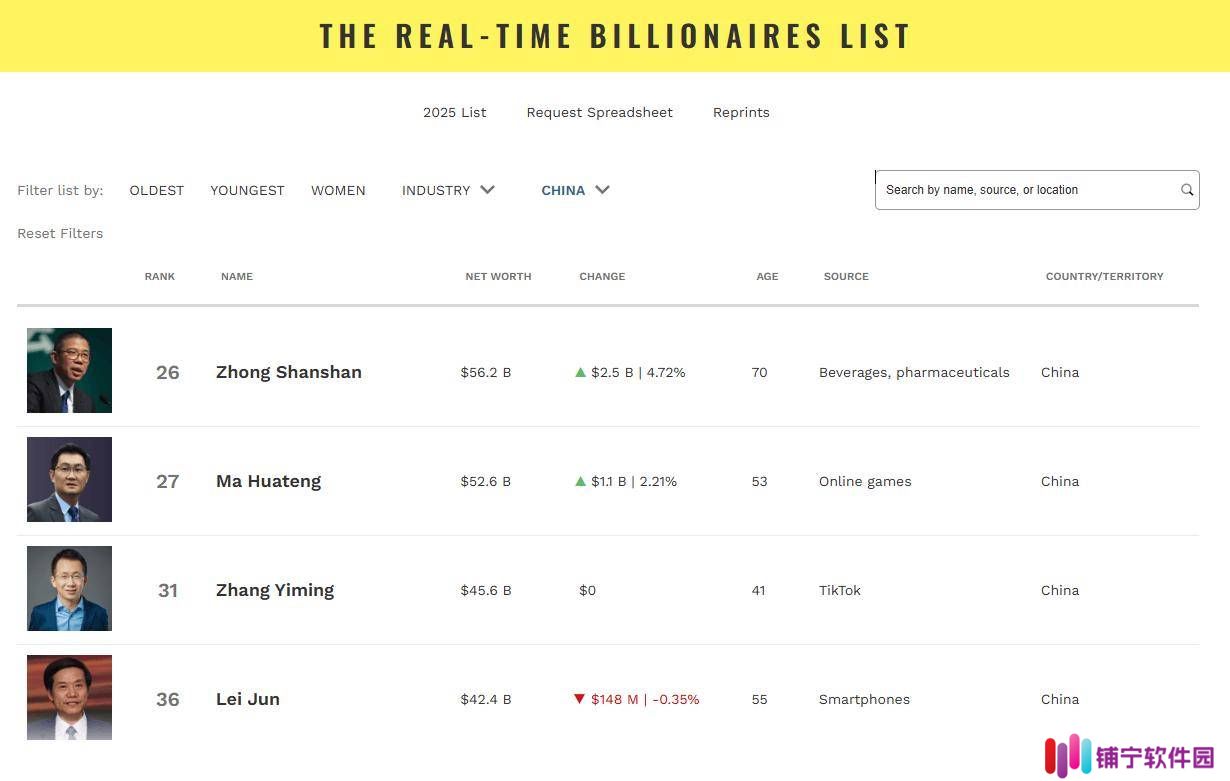Open Zhong Shanshan's profile photo
This screenshot has width=1230, height=781.
pyautogui.click(x=69, y=370)
